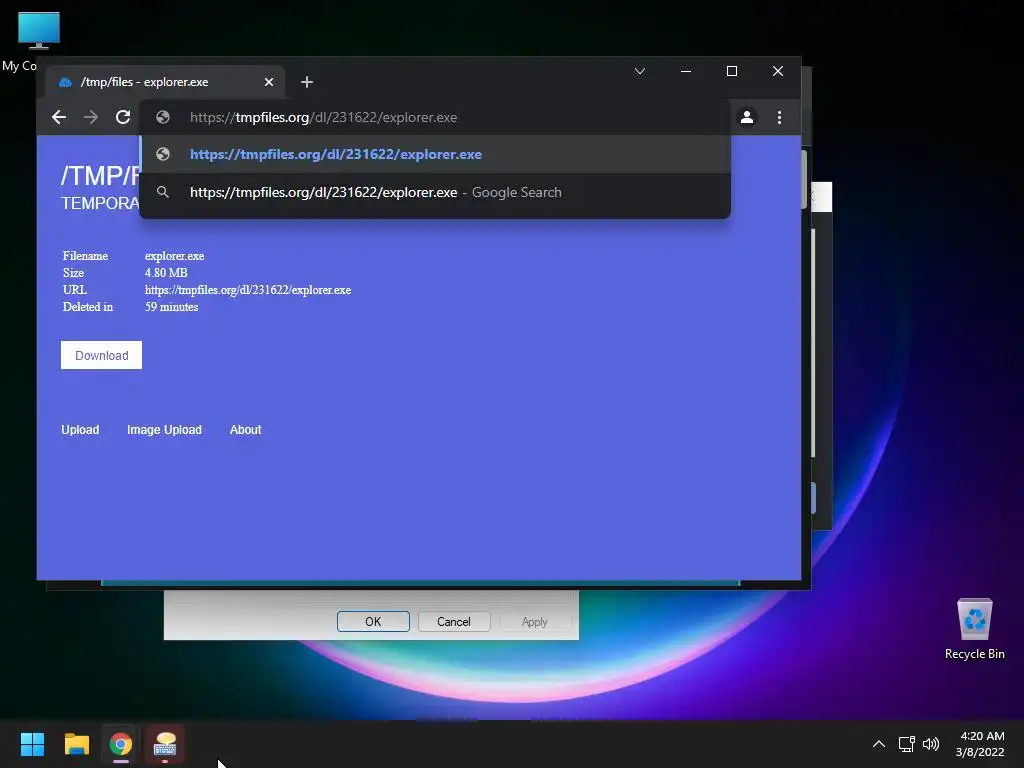
Task: Click the globe site info icon in address bar
Action: pyautogui.click(x=163, y=117)
